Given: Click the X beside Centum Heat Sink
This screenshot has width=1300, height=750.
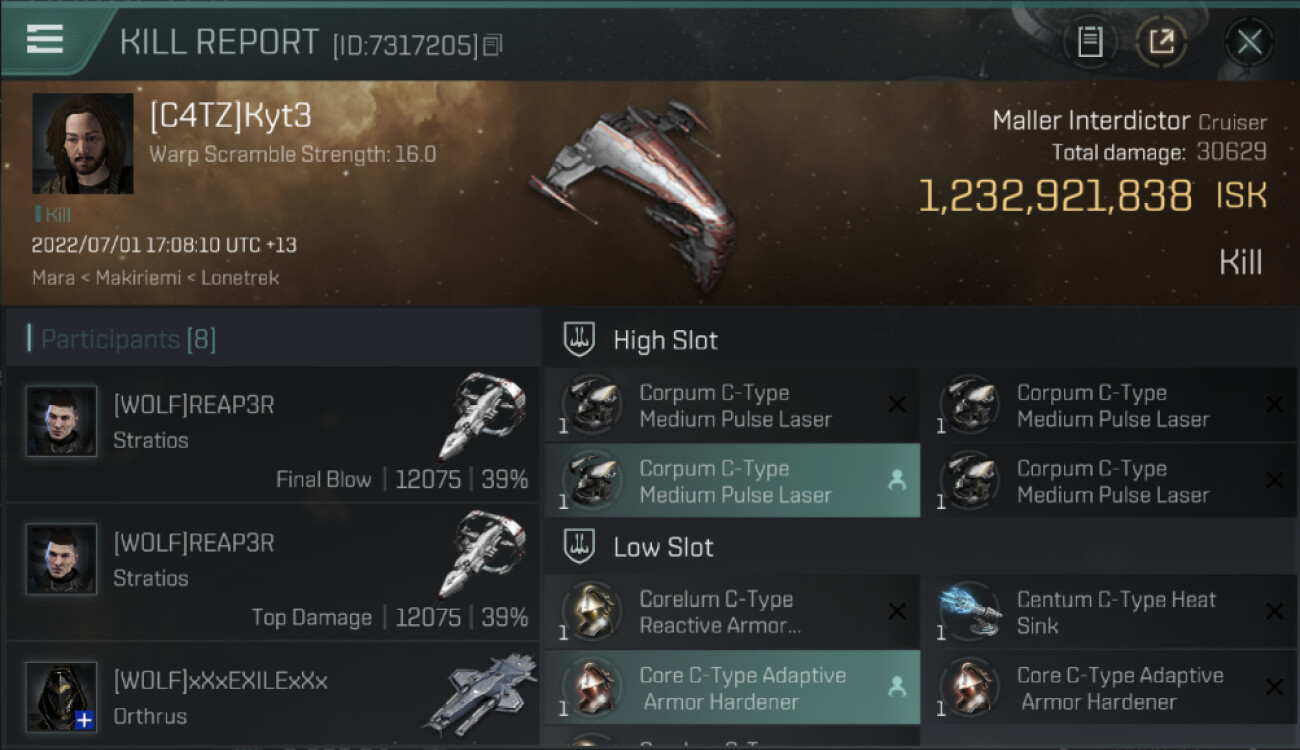Looking at the screenshot, I should click(1274, 611).
